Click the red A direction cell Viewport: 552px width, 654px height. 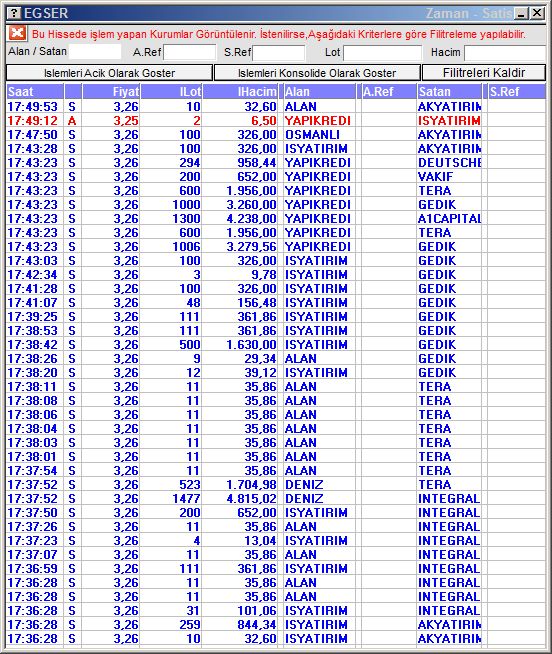[72, 121]
